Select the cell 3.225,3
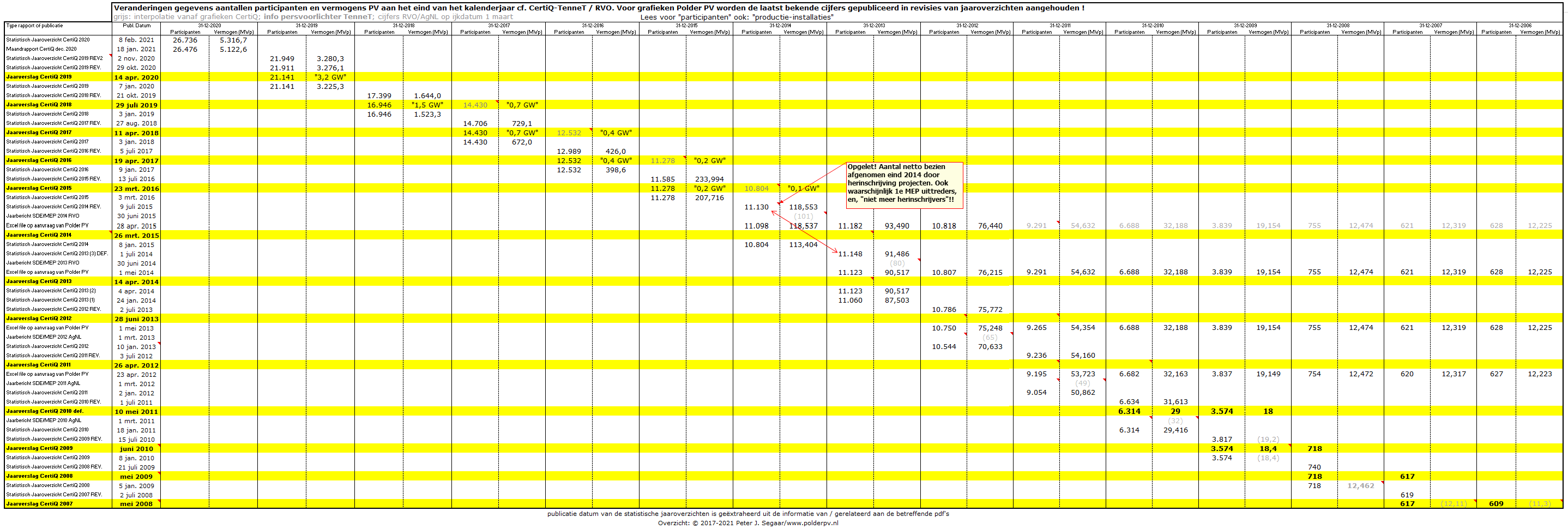 (x=330, y=87)
